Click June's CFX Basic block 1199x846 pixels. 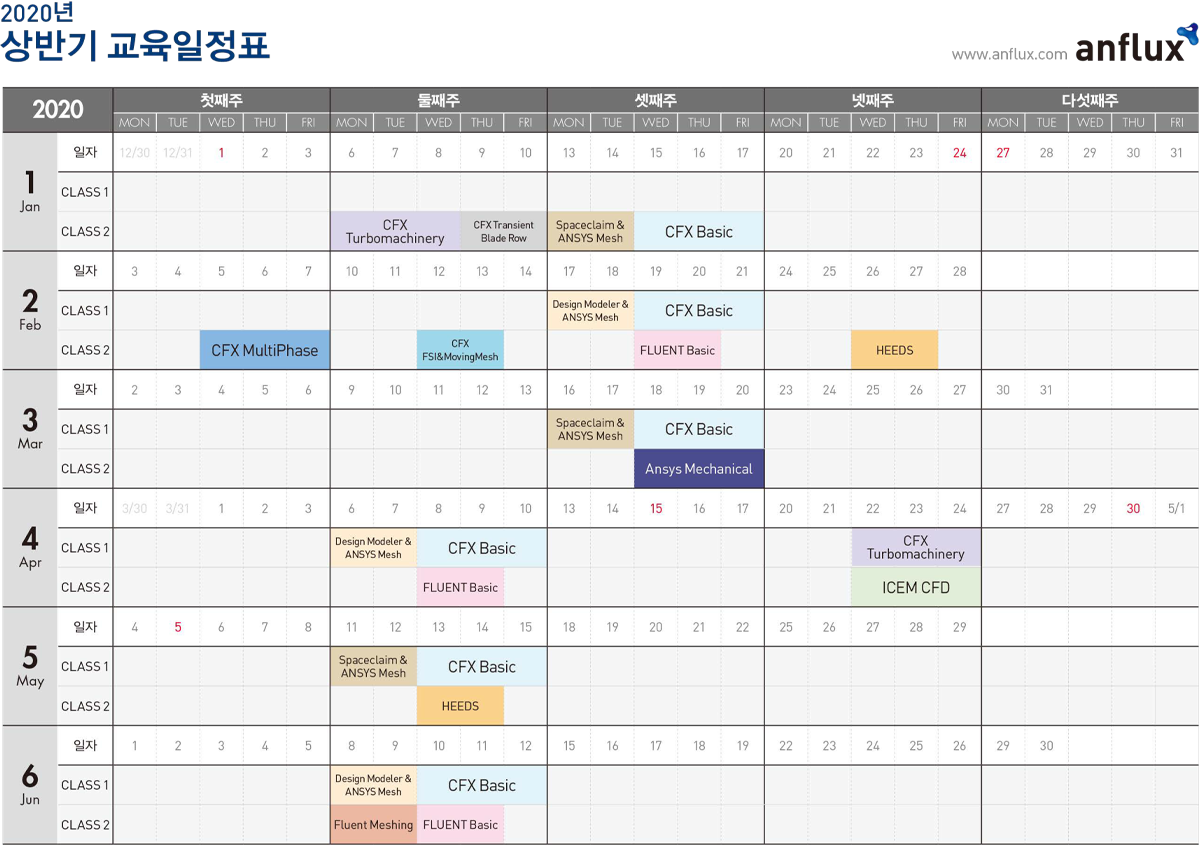click(482, 785)
